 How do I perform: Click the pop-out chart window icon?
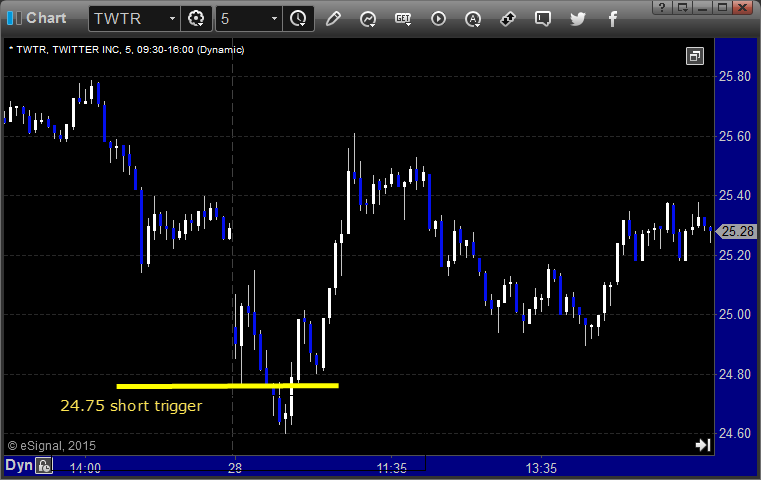tap(695, 56)
